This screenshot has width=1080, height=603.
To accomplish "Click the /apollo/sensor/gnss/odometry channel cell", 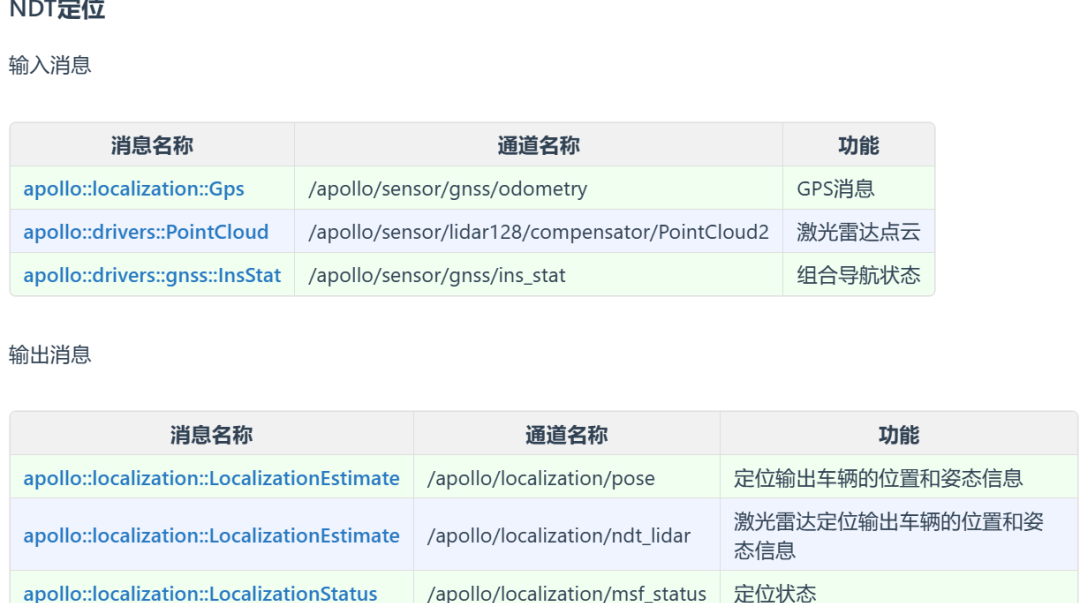I will click(447, 189).
